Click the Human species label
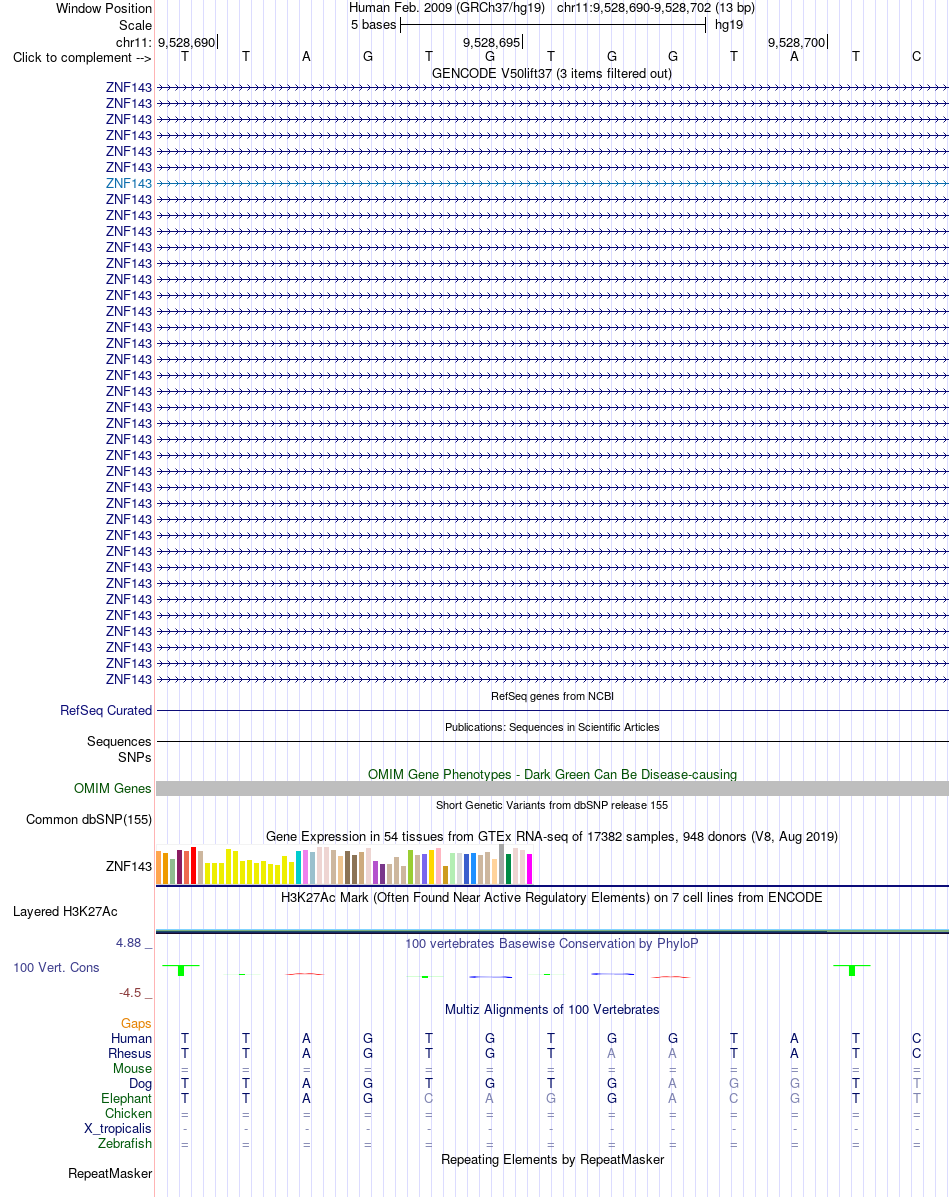This screenshot has height=1197, width=950. [131, 1038]
